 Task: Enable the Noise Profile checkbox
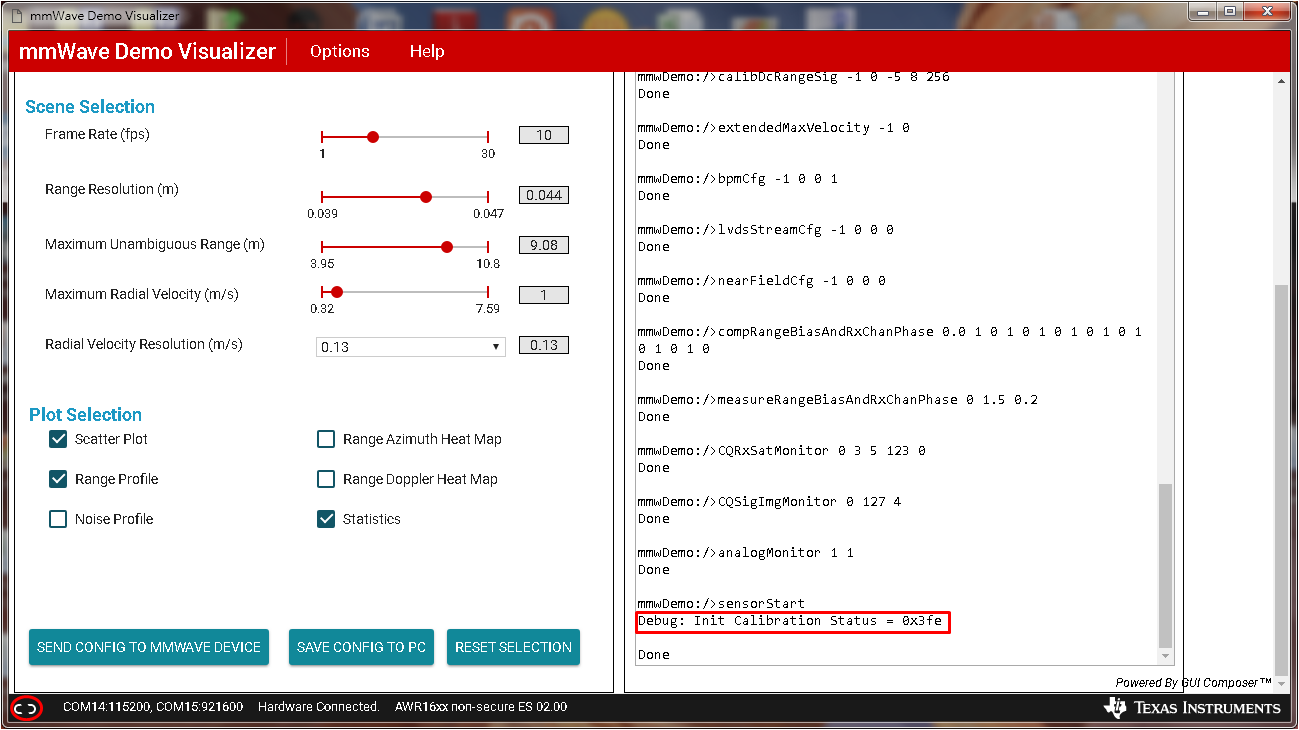[x=58, y=519]
